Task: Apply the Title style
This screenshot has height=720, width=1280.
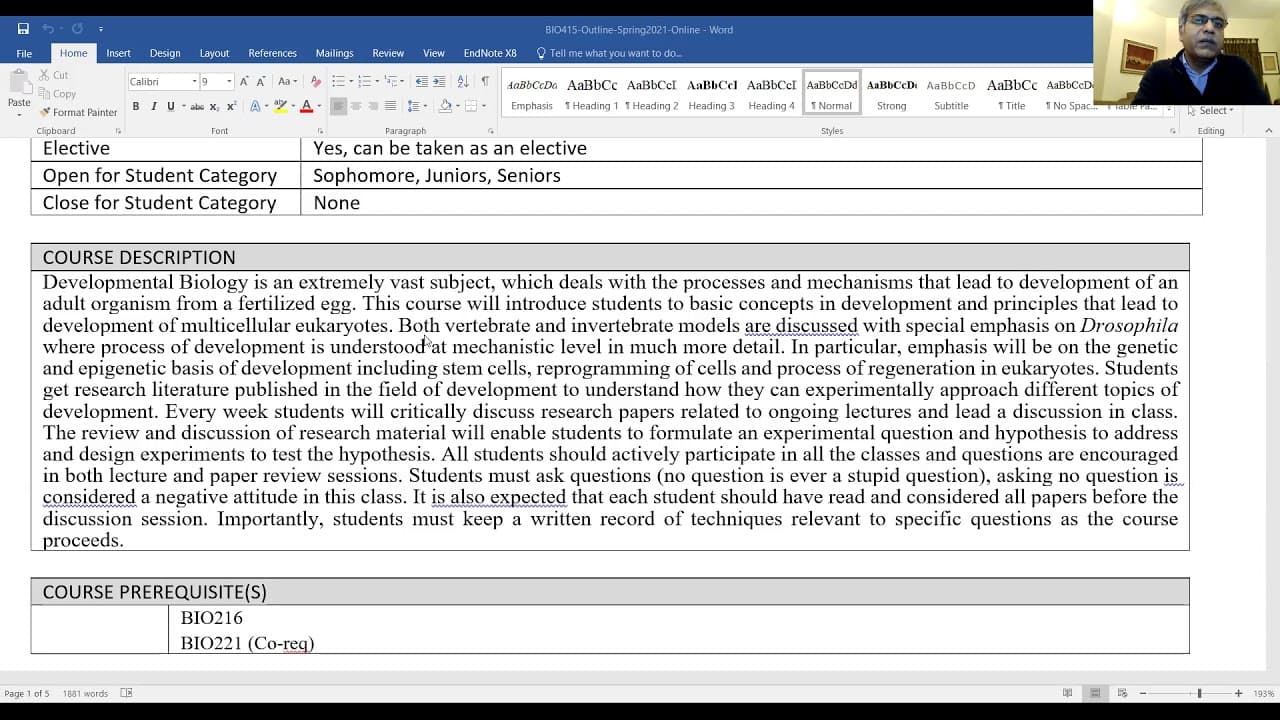Action: click(x=1011, y=94)
